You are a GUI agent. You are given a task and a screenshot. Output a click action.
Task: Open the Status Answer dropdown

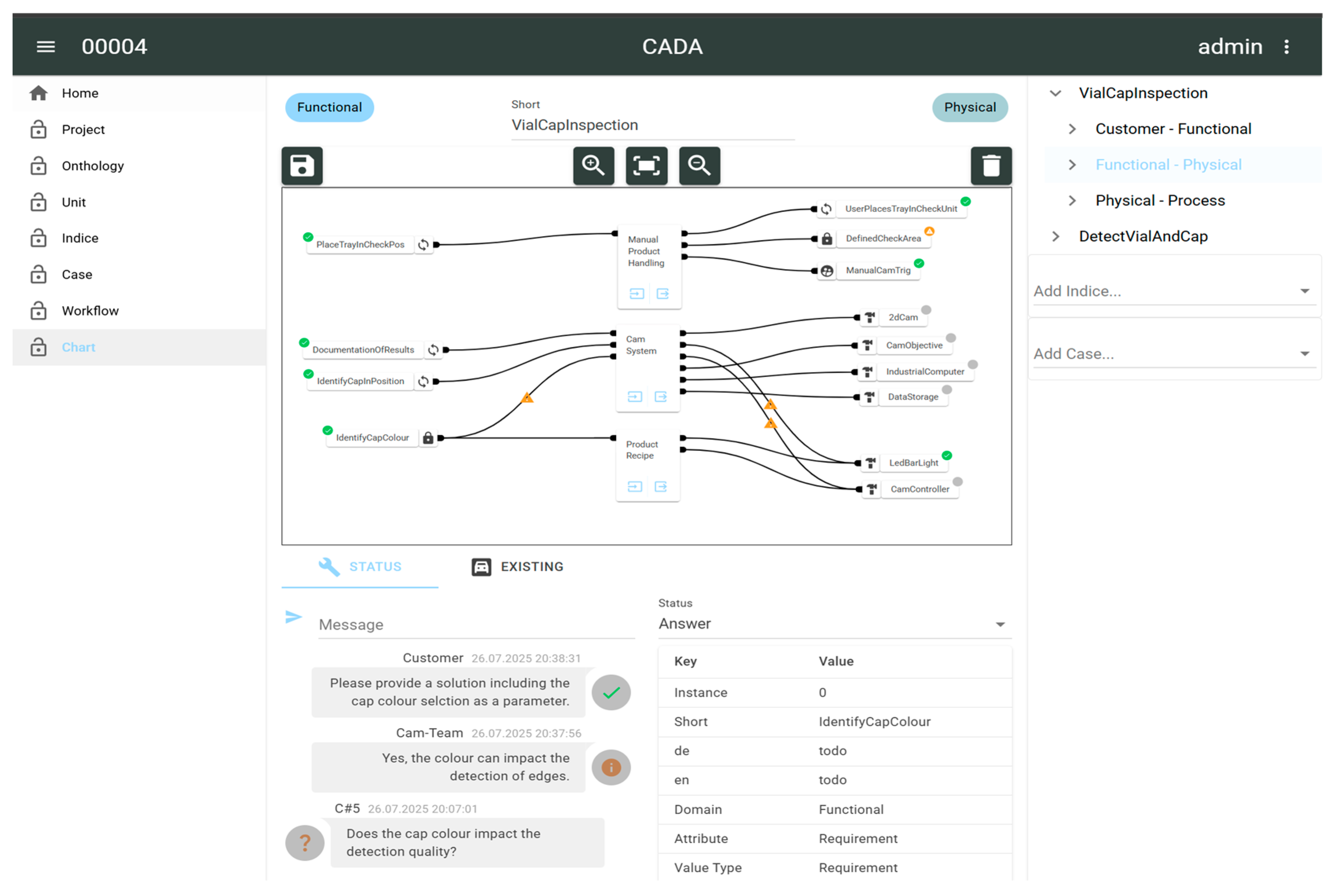coord(834,623)
